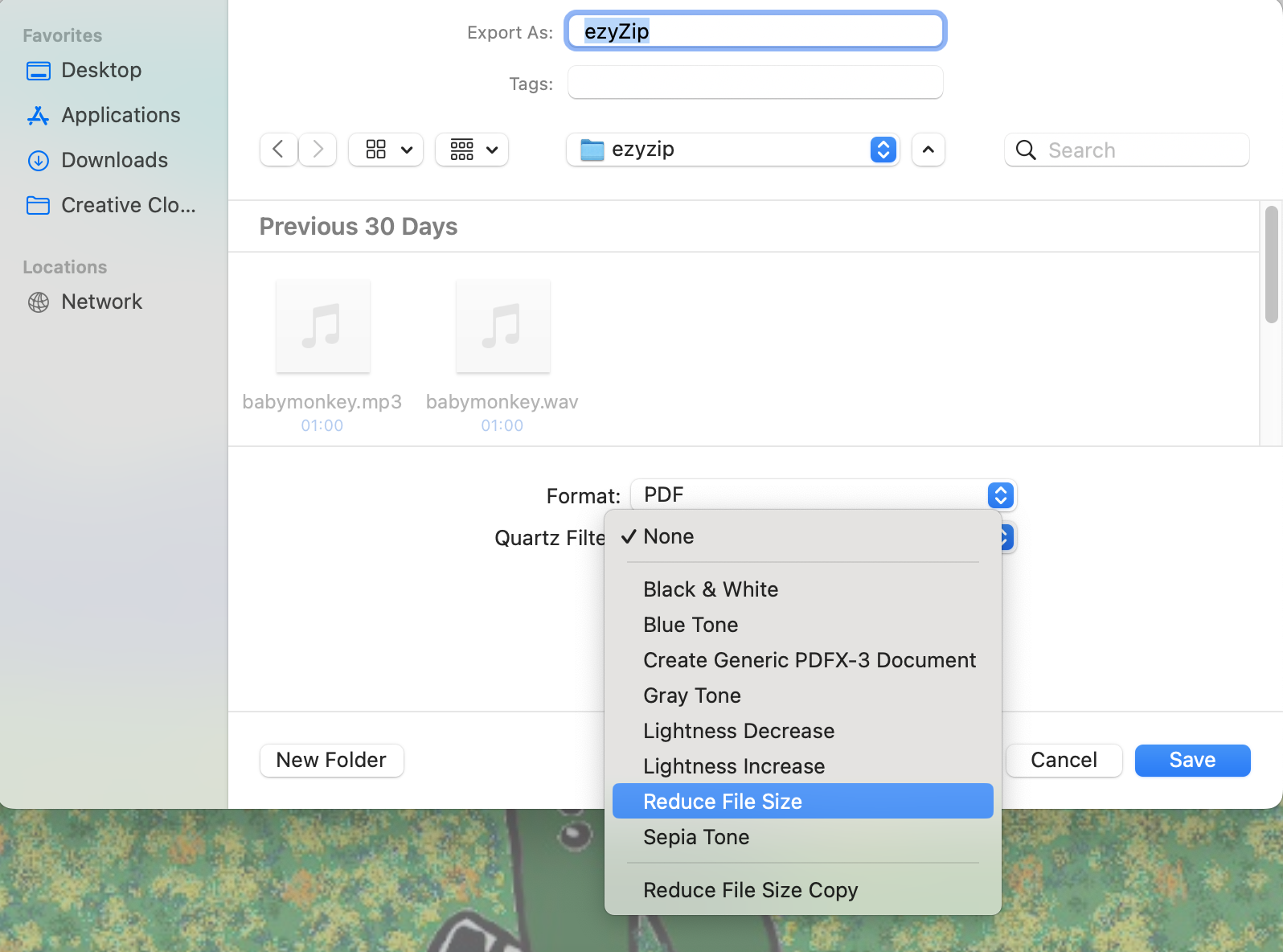Select the babymonkey.wav thumbnail
Image resolution: width=1283 pixels, height=952 pixels.
click(x=503, y=326)
